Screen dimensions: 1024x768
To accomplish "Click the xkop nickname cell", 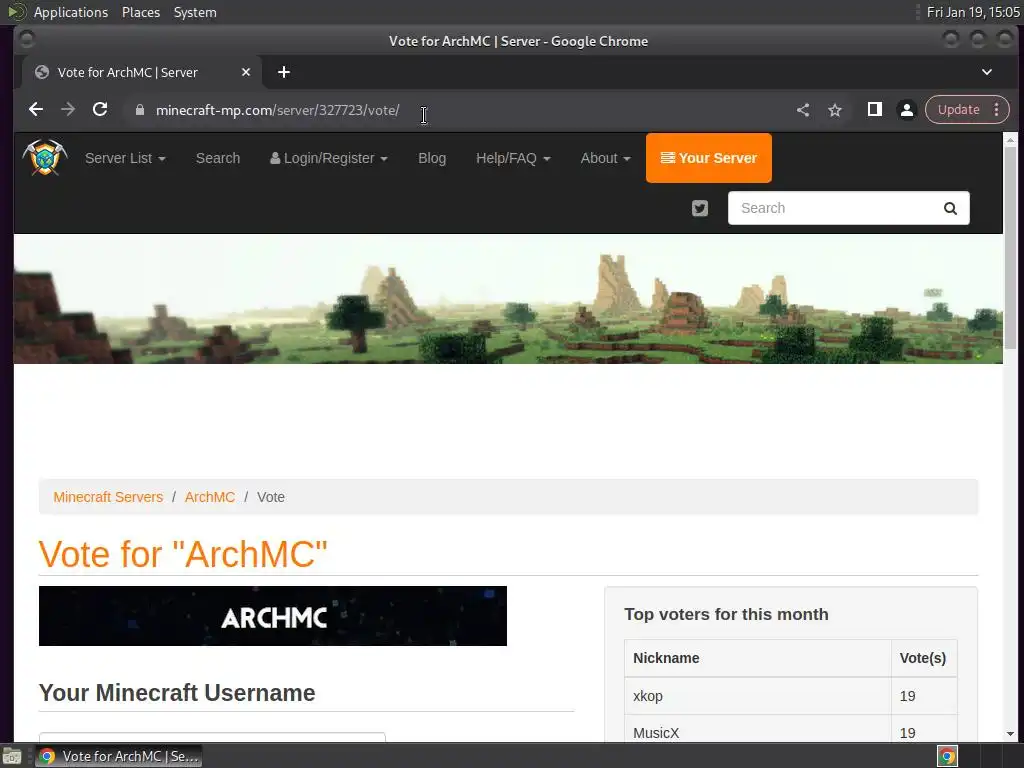I will click(x=758, y=696).
